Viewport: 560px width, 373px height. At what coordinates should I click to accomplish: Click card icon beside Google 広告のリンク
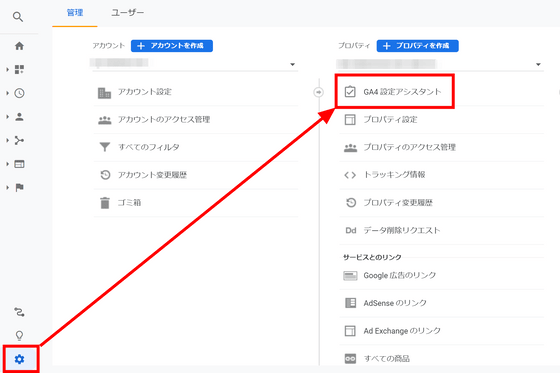click(x=350, y=276)
